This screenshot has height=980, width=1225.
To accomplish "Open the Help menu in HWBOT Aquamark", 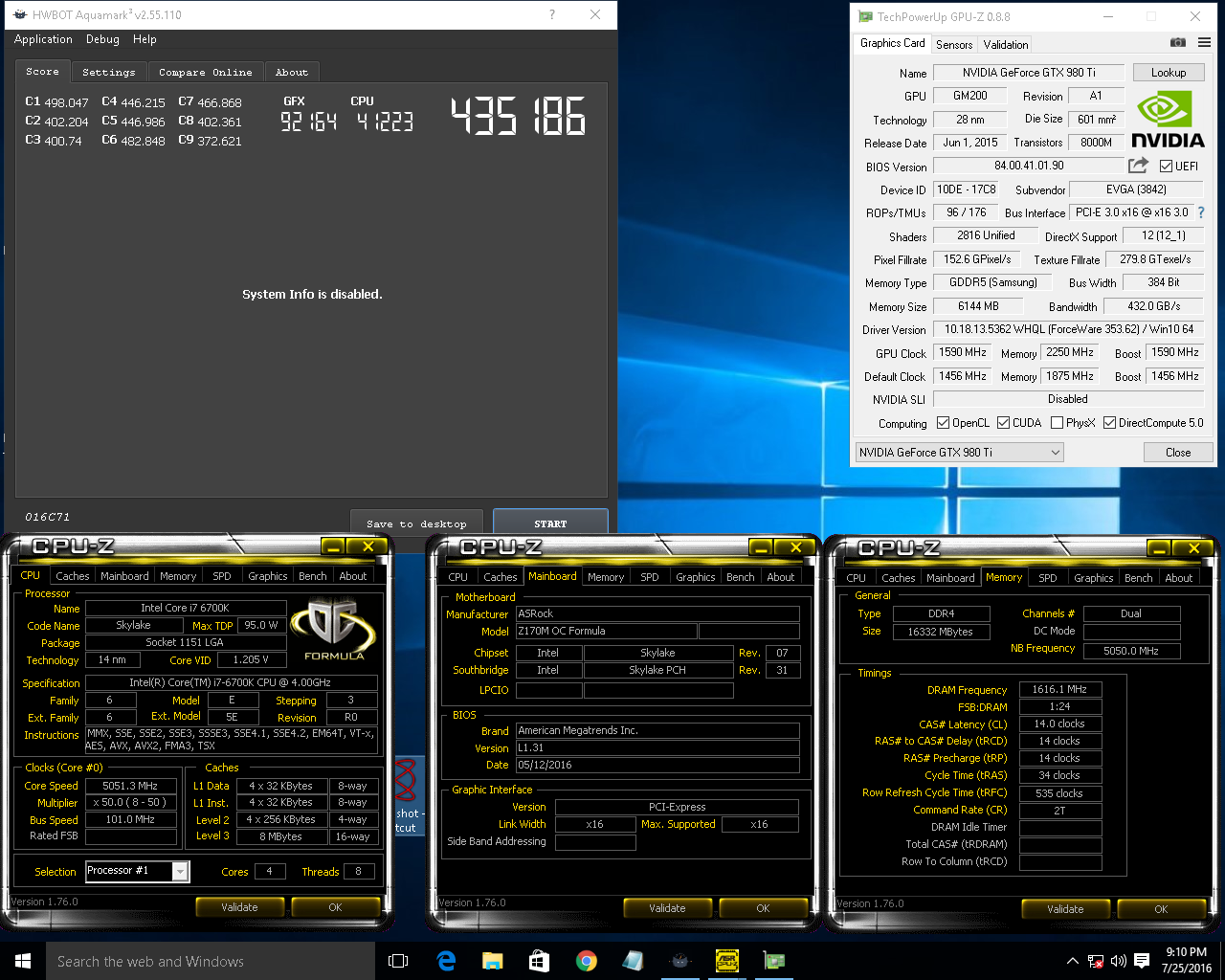I will tap(145, 39).
